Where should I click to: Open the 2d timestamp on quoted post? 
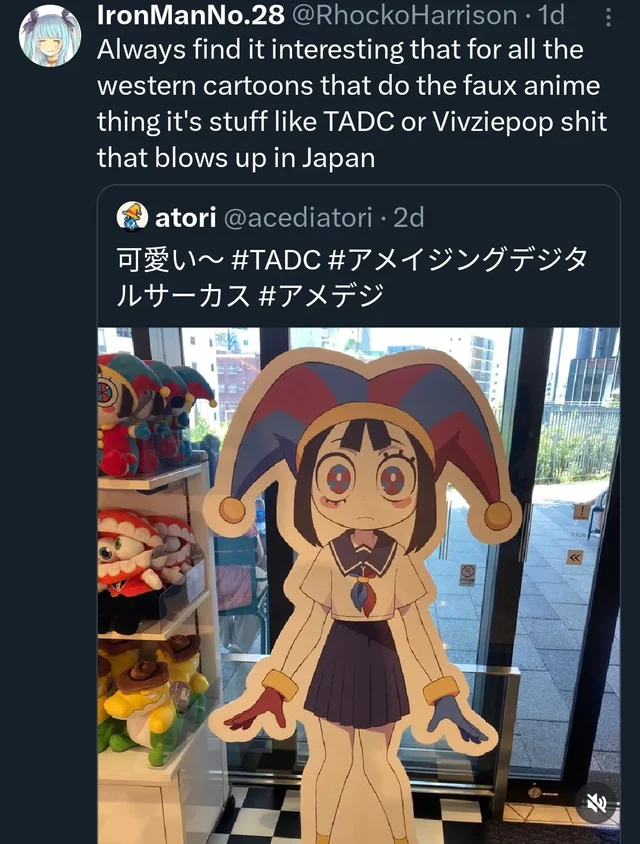point(409,217)
